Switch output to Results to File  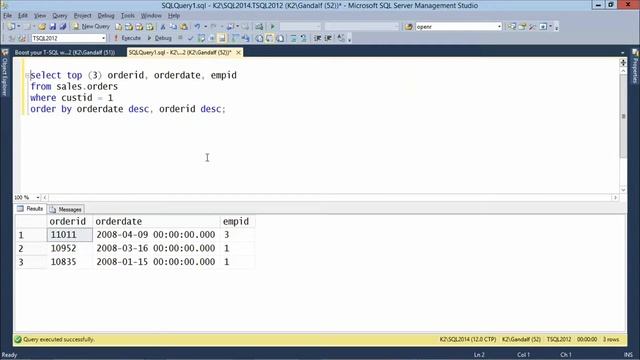coord(280,38)
